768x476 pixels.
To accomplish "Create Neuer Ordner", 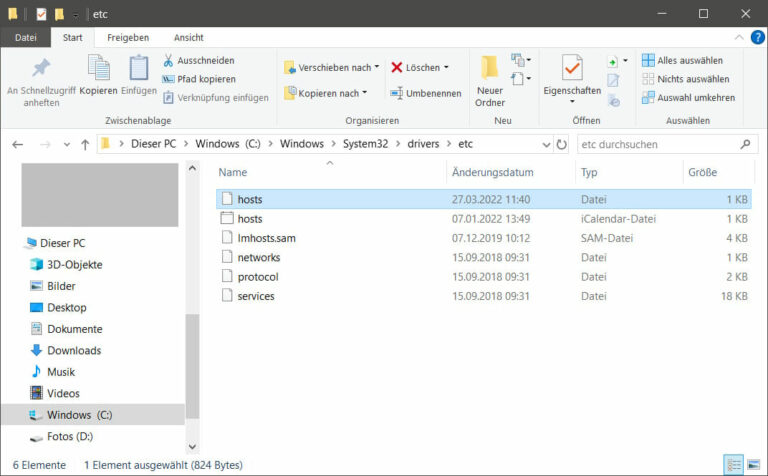I will pyautogui.click(x=490, y=81).
